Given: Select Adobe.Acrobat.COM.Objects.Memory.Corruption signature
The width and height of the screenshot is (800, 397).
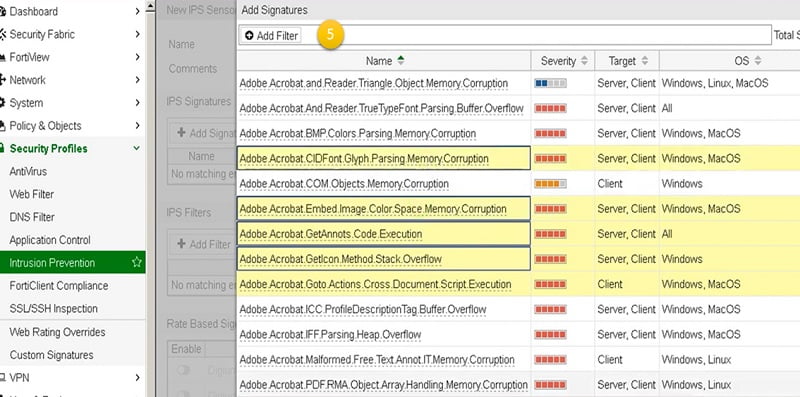Looking at the screenshot, I should [x=344, y=184].
